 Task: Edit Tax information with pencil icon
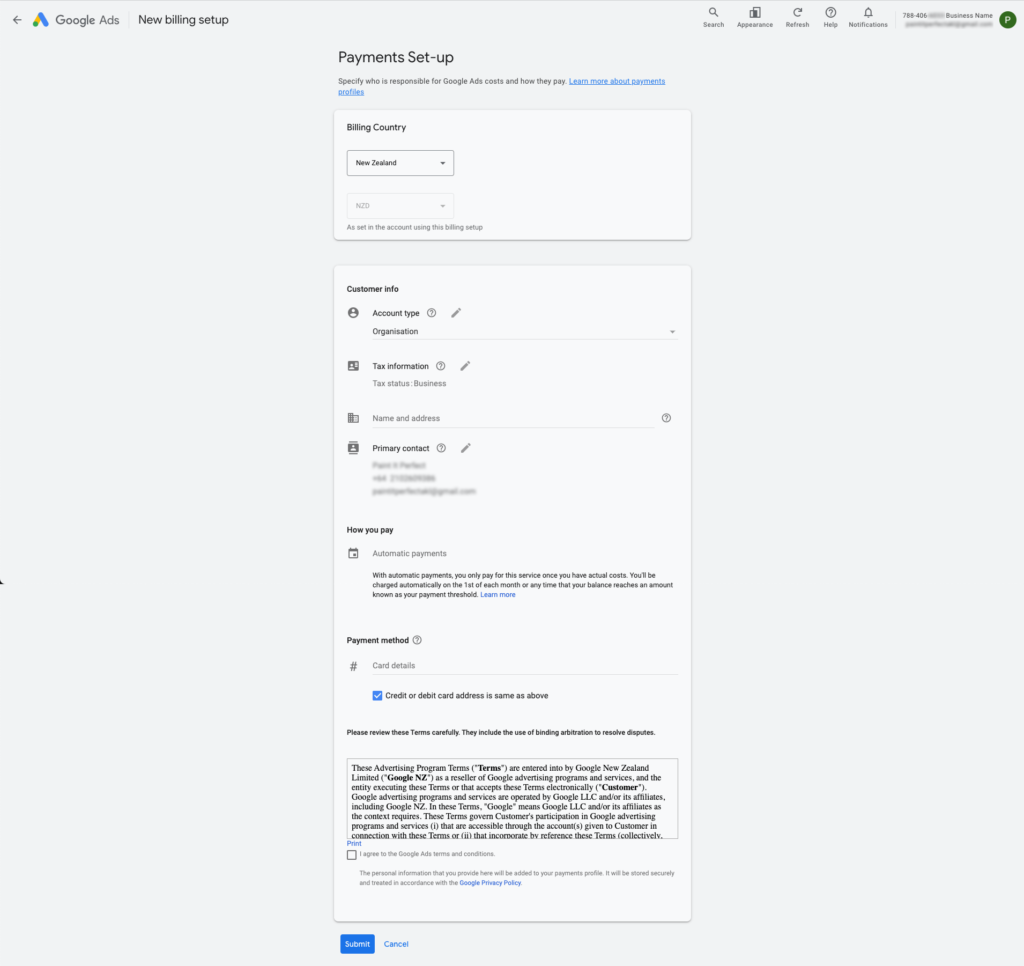(465, 366)
